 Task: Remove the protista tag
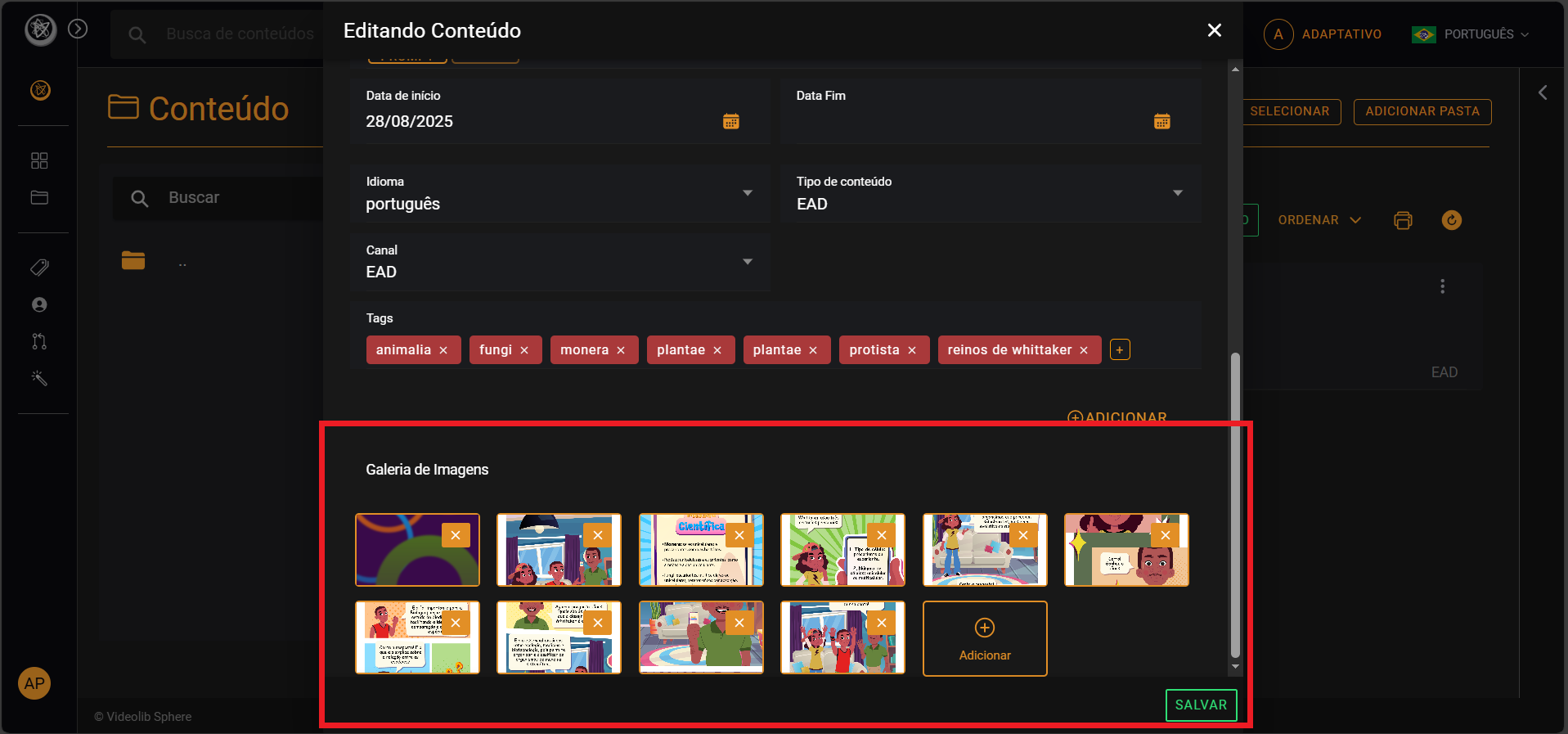(912, 350)
